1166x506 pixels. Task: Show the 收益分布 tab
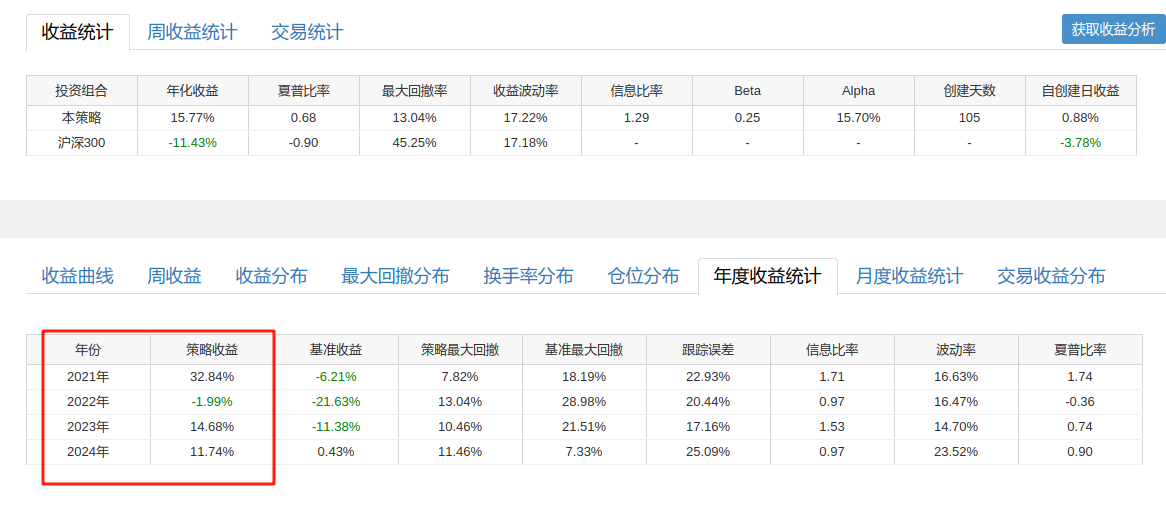(271, 276)
